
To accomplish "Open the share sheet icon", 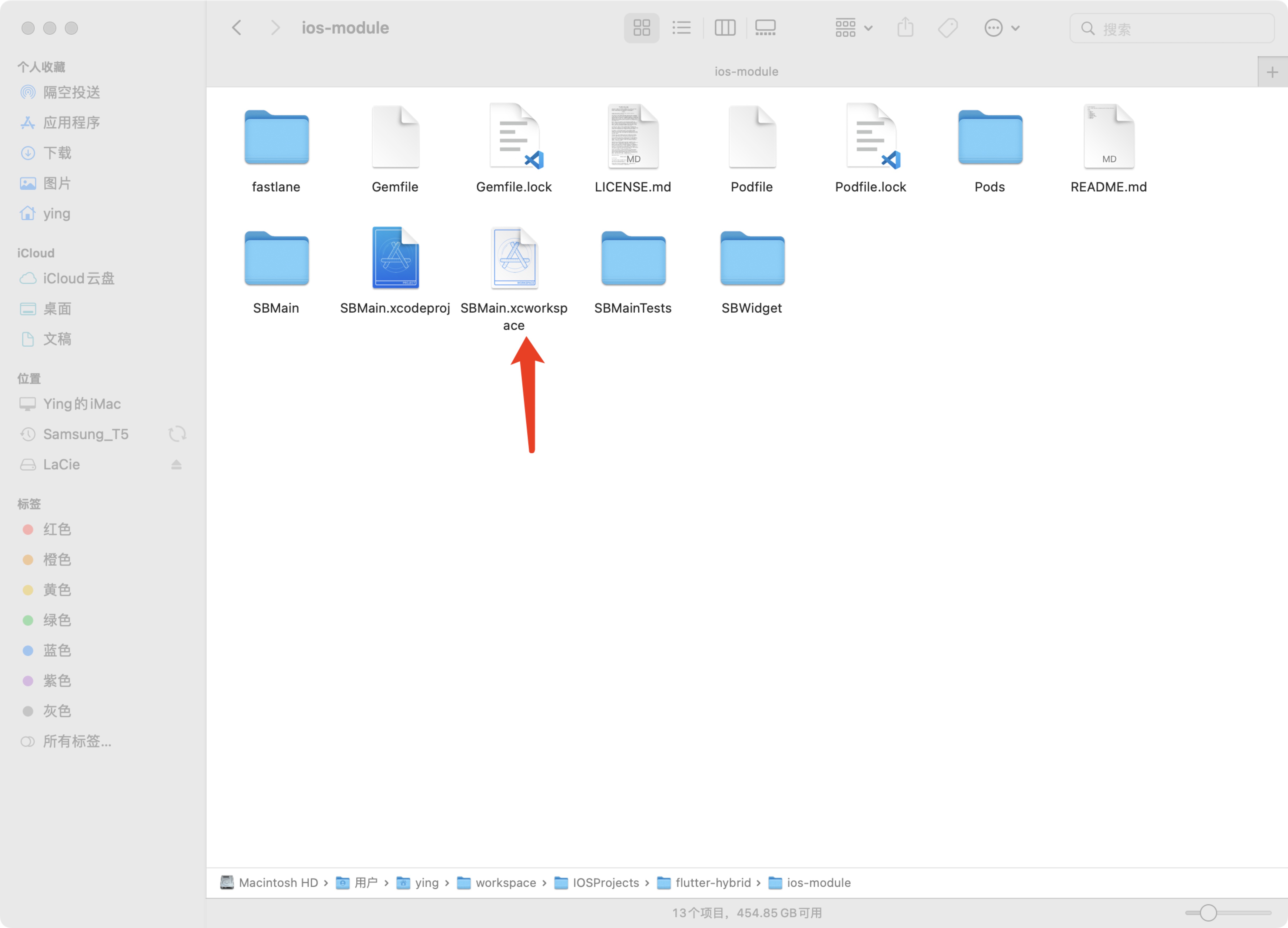I will pyautogui.click(x=905, y=27).
